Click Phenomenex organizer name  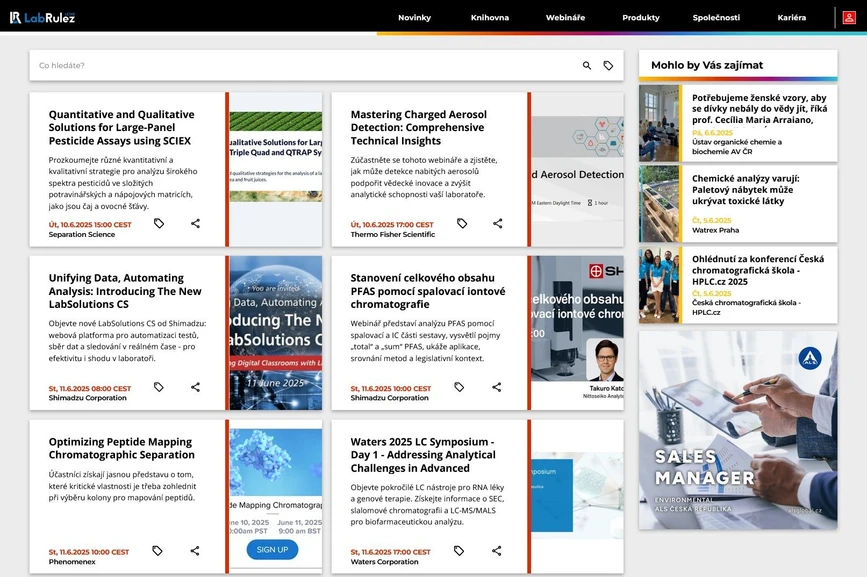pyautogui.click(x=72, y=562)
